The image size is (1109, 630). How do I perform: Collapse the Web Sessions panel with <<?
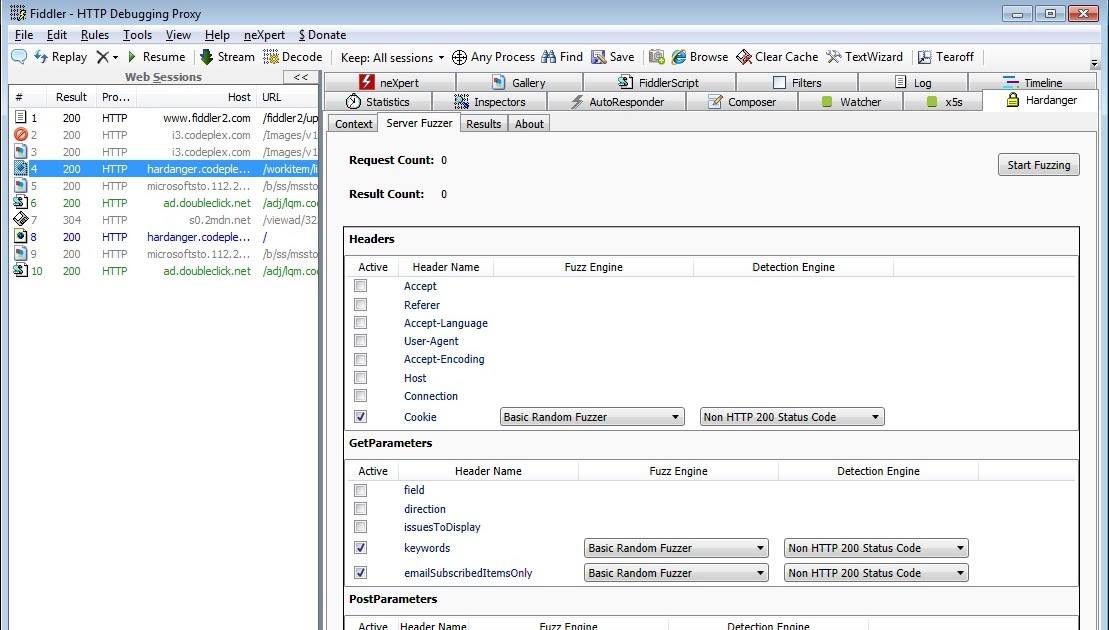pos(301,77)
